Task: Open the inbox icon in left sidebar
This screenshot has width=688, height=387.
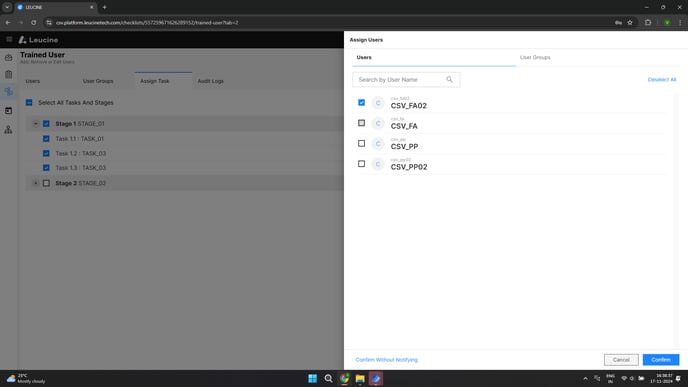Action: coord(8,57)
